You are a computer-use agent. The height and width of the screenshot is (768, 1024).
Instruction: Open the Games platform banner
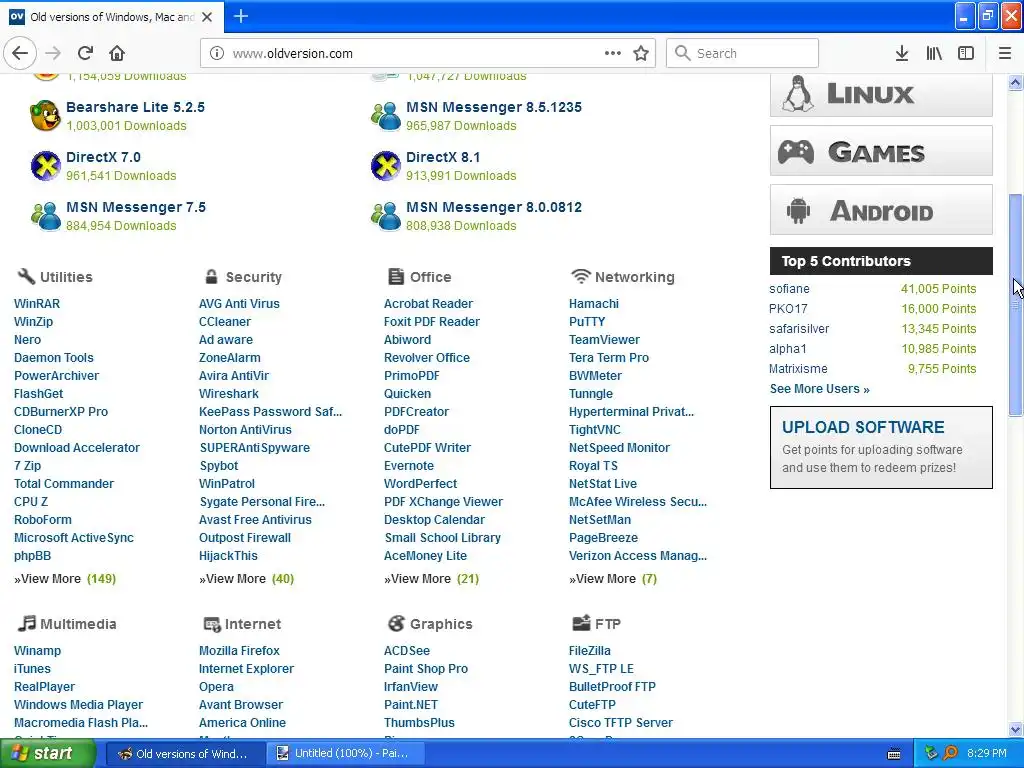click(x=881, y=151)
